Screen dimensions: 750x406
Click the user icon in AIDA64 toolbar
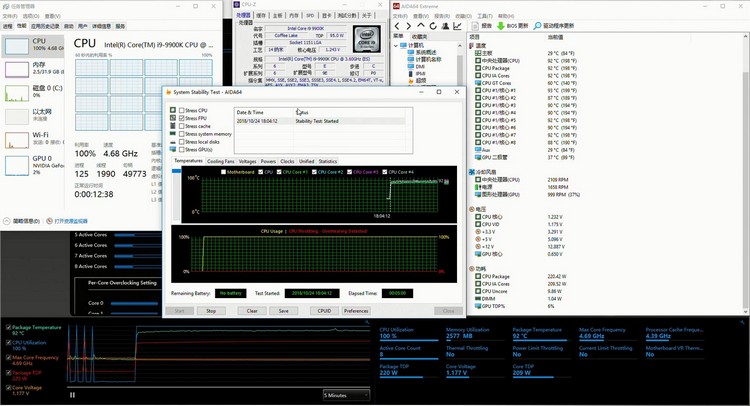pyautogui.click(x=445, y=26)
